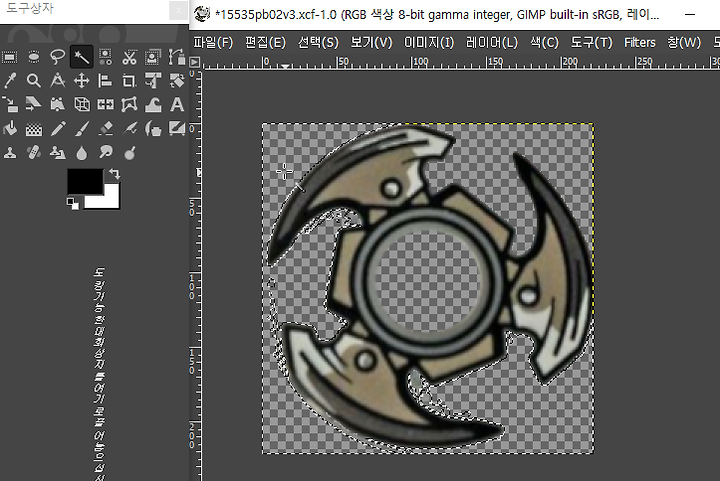This screenshot has height=481, width=720.
Task: Select the Perspective Clone tool
Action: [x=57, y=152]
